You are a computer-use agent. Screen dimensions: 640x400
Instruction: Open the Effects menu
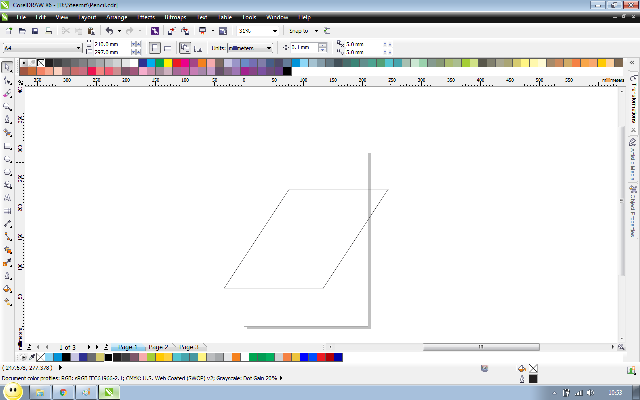tap(146, 17)
